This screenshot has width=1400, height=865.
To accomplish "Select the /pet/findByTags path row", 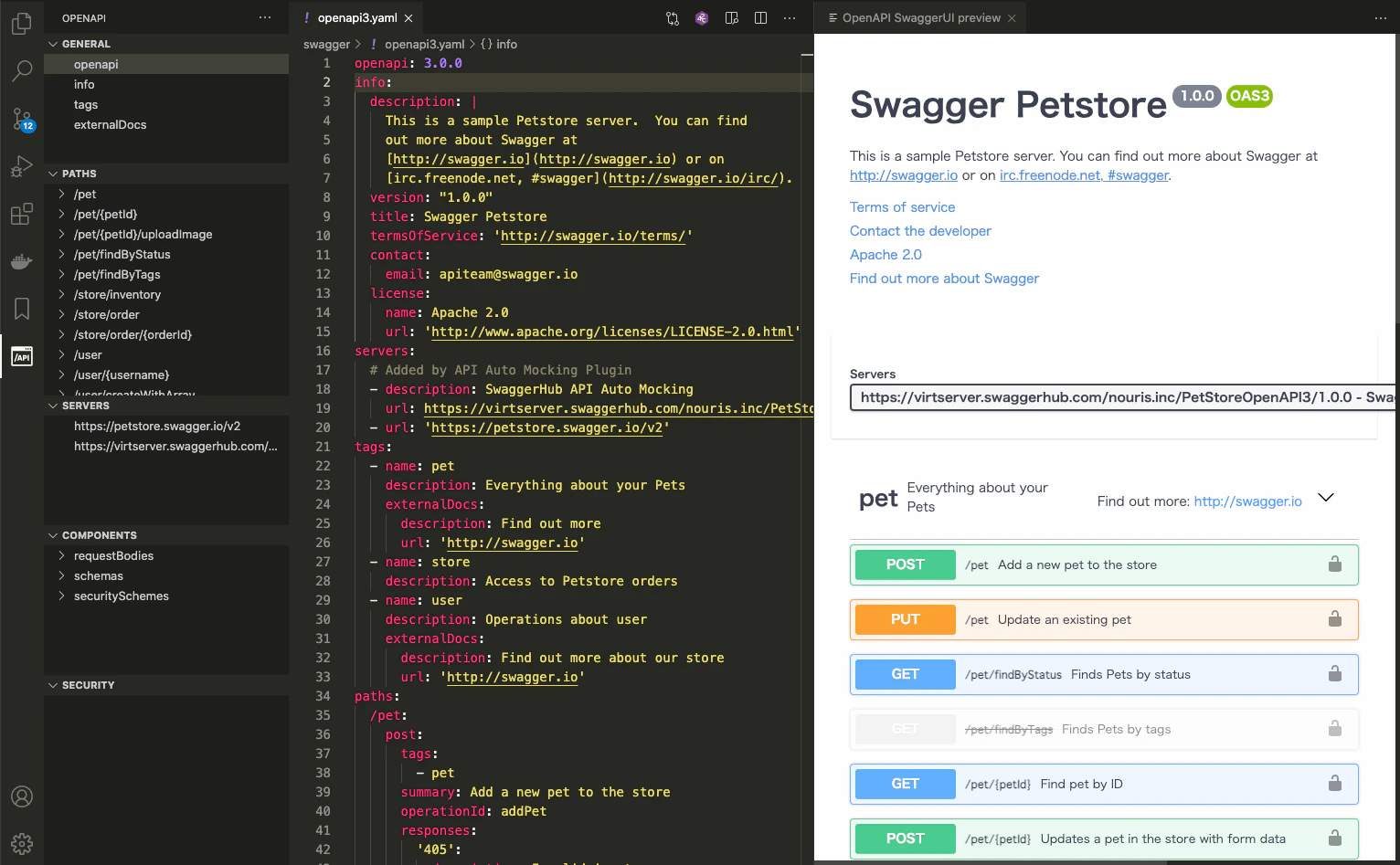I will click(x=166, y=274).
